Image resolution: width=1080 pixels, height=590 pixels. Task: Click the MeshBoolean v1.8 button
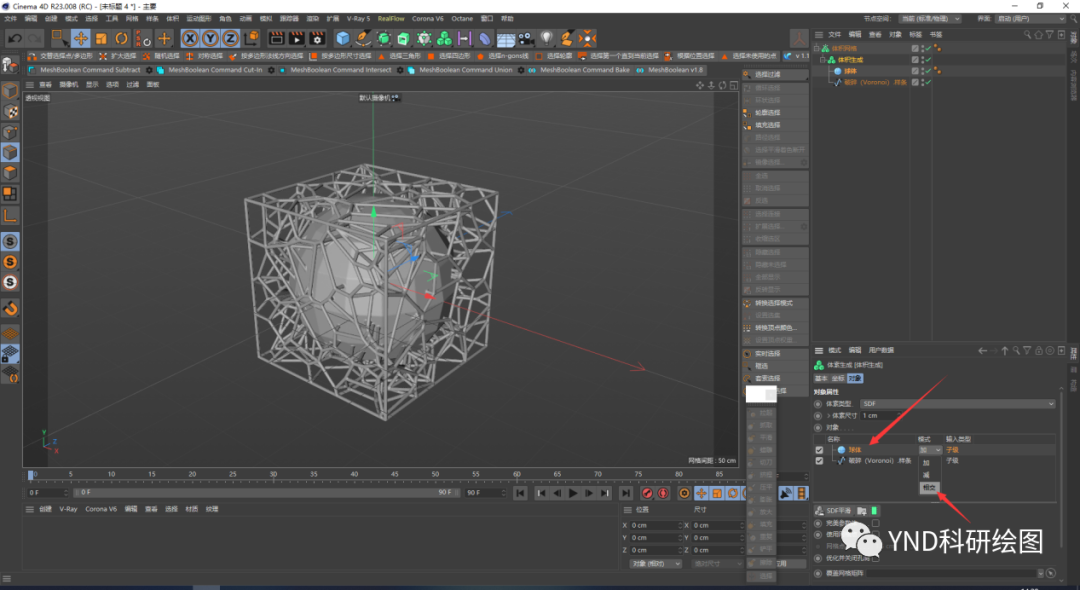pyautogui.click(x=669, y=70)
